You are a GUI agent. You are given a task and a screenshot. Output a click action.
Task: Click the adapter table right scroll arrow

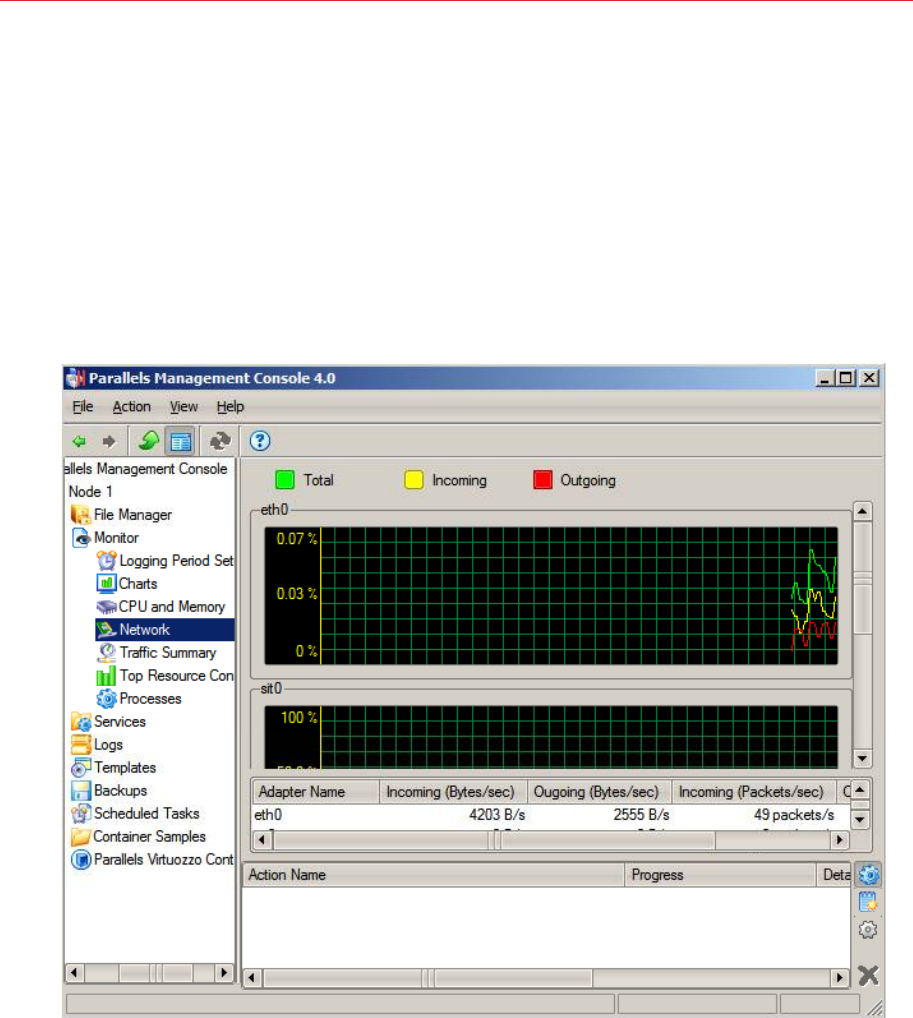tap(840, 840)
